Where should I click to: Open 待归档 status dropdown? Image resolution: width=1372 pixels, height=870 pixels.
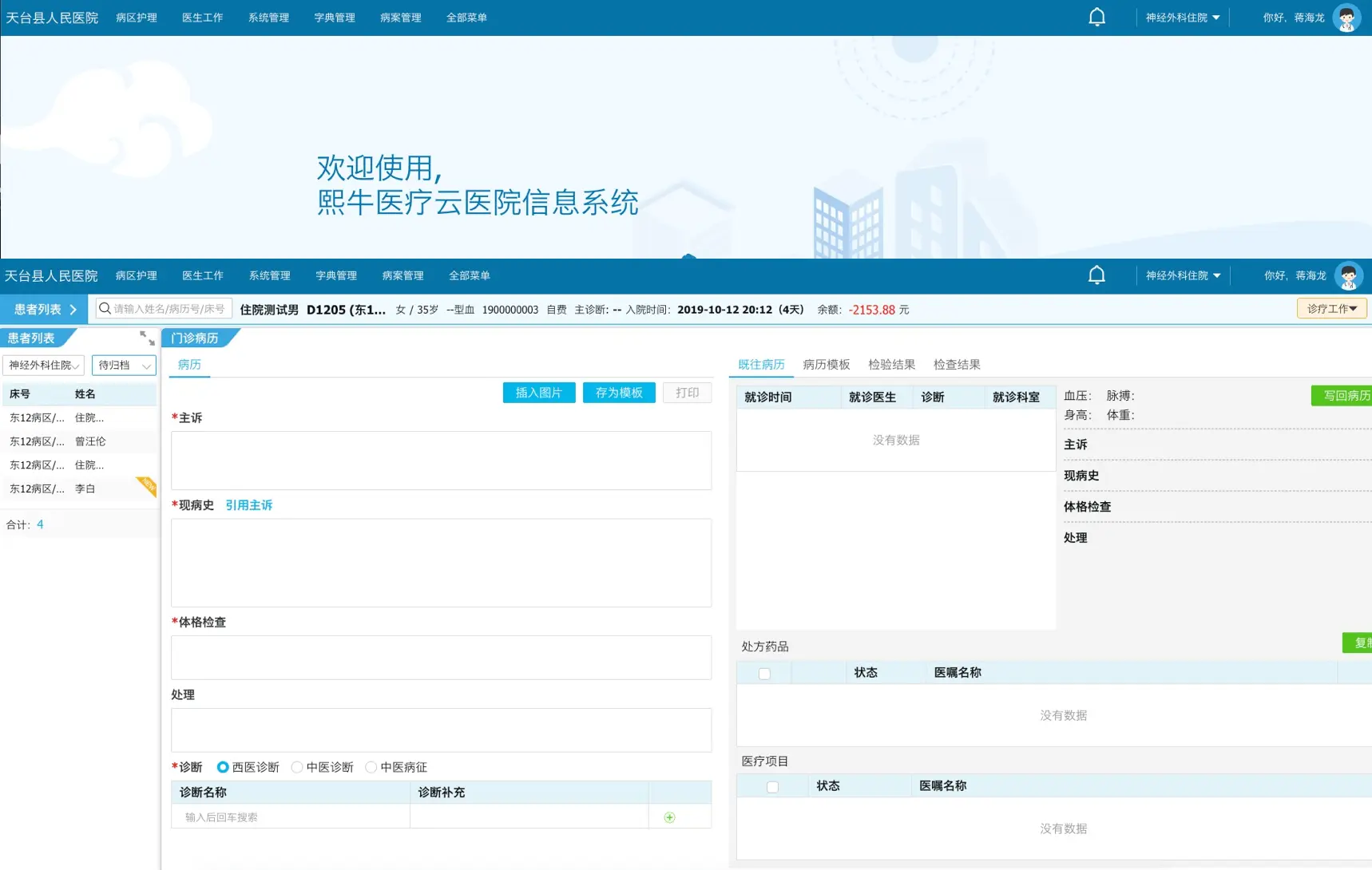click(124, 365)
